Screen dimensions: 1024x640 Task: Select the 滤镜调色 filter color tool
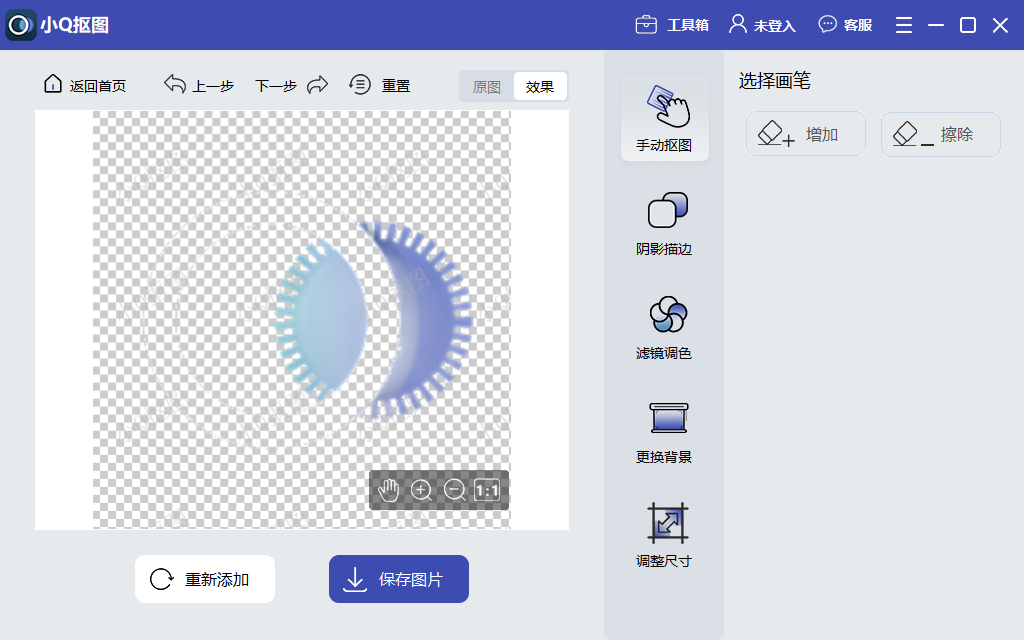pos(665,327)
